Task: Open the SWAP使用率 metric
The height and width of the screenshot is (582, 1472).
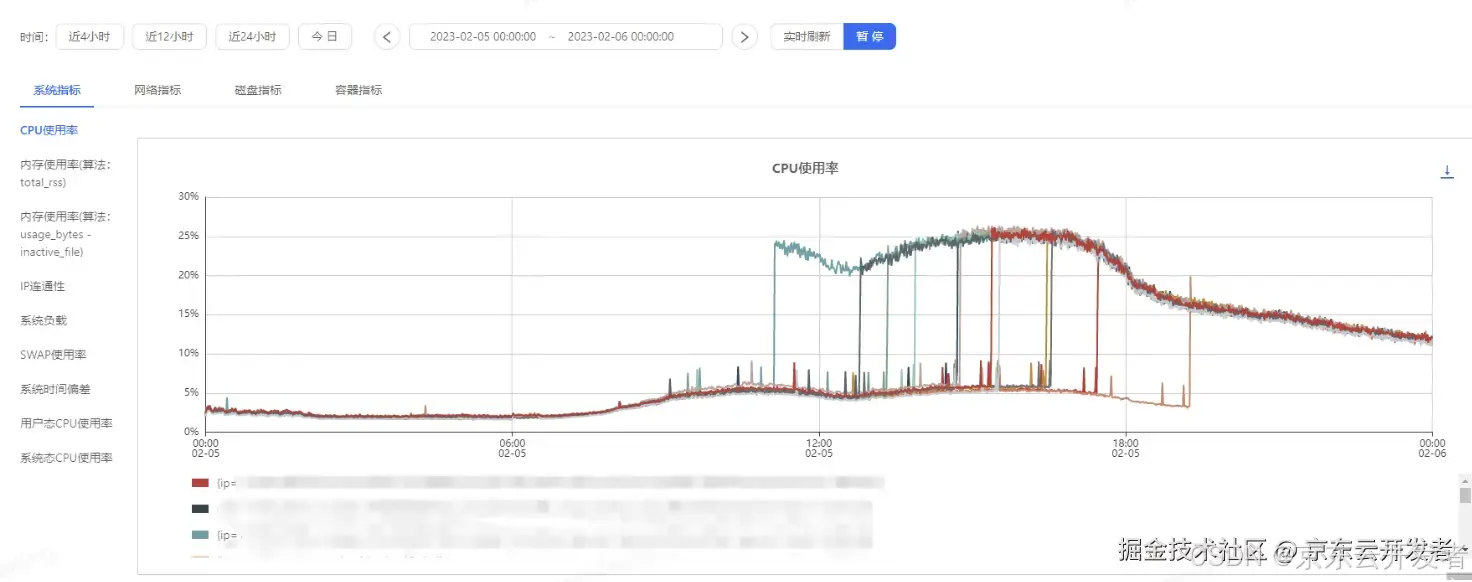Action: point(51,355)
